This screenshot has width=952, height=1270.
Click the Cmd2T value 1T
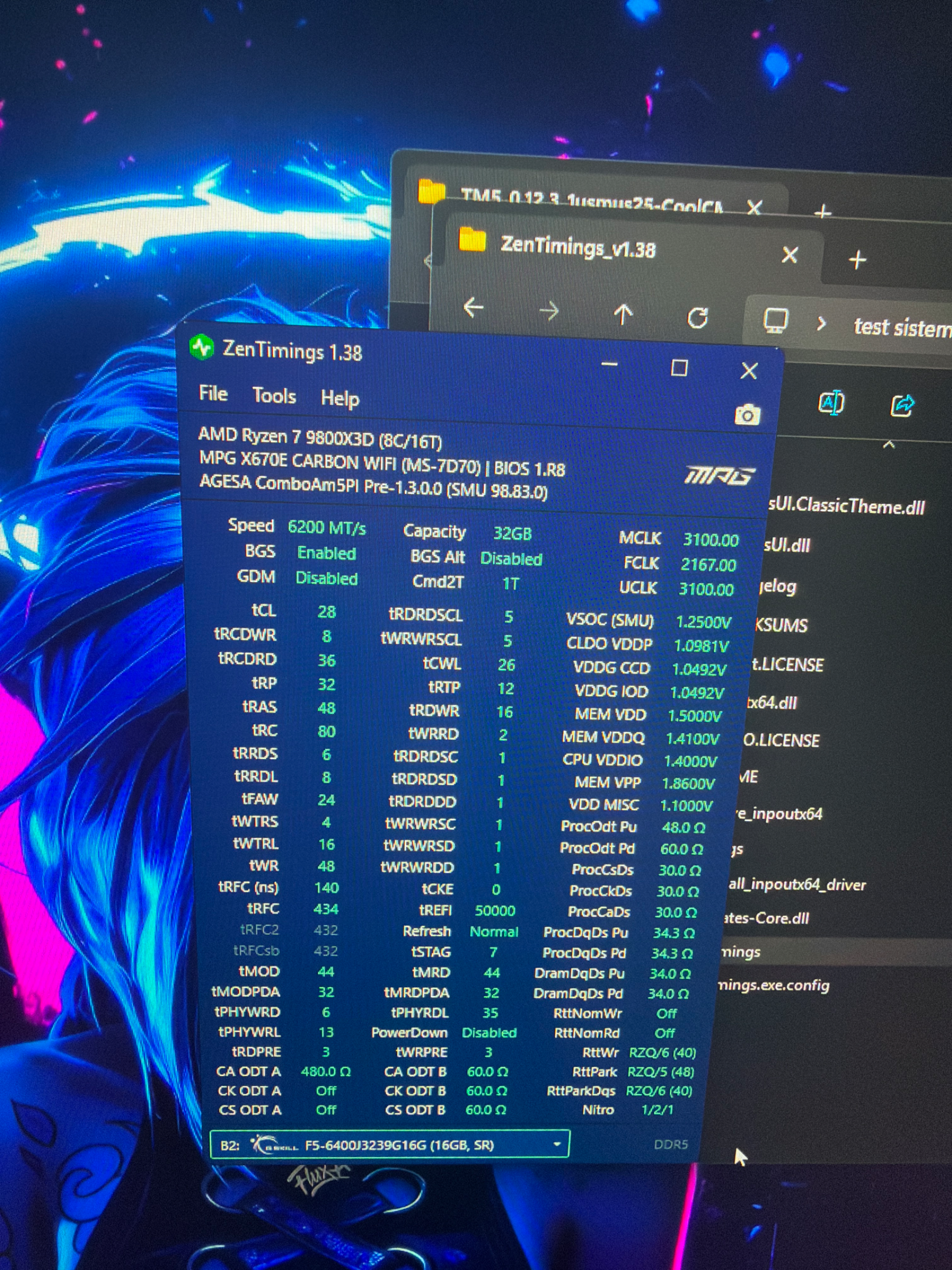(510, 584)
